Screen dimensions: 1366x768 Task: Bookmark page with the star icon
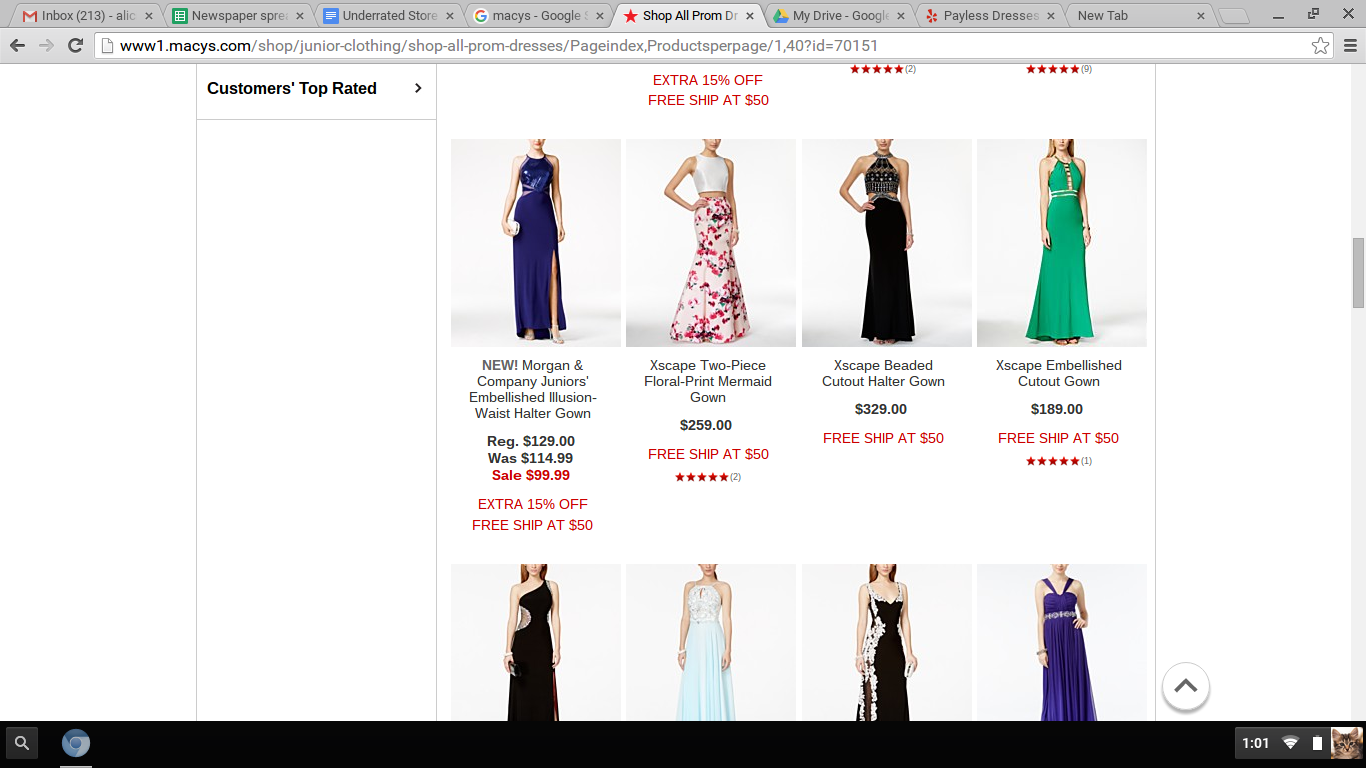(1320, 46)
